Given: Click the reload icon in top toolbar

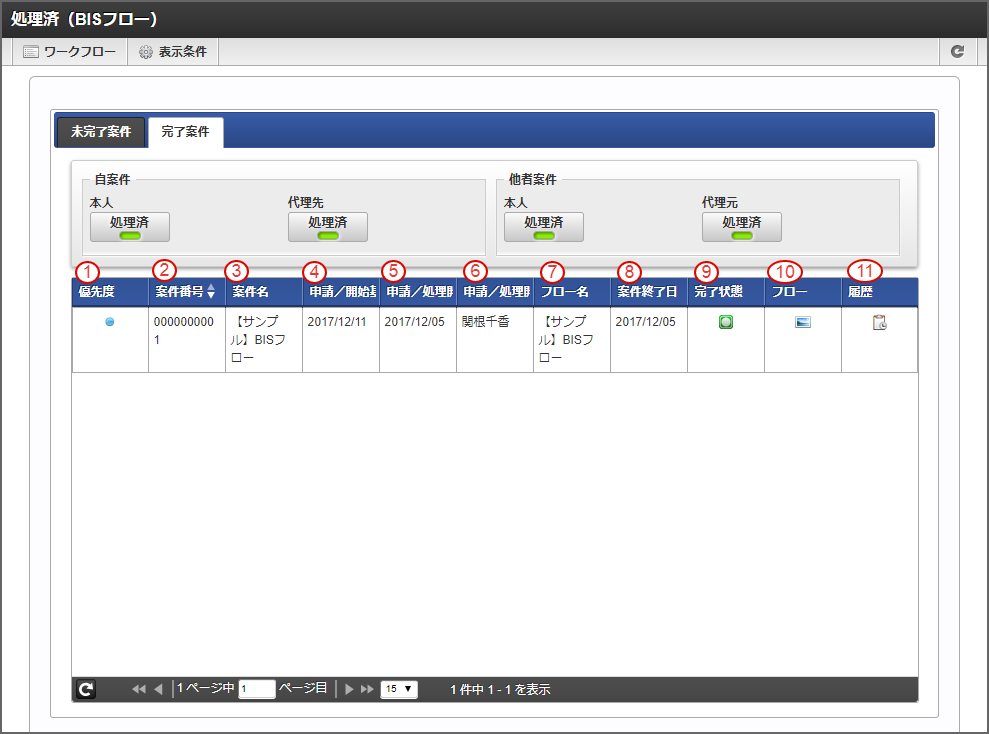Looking at the screenshot, I should coord(957,52).
